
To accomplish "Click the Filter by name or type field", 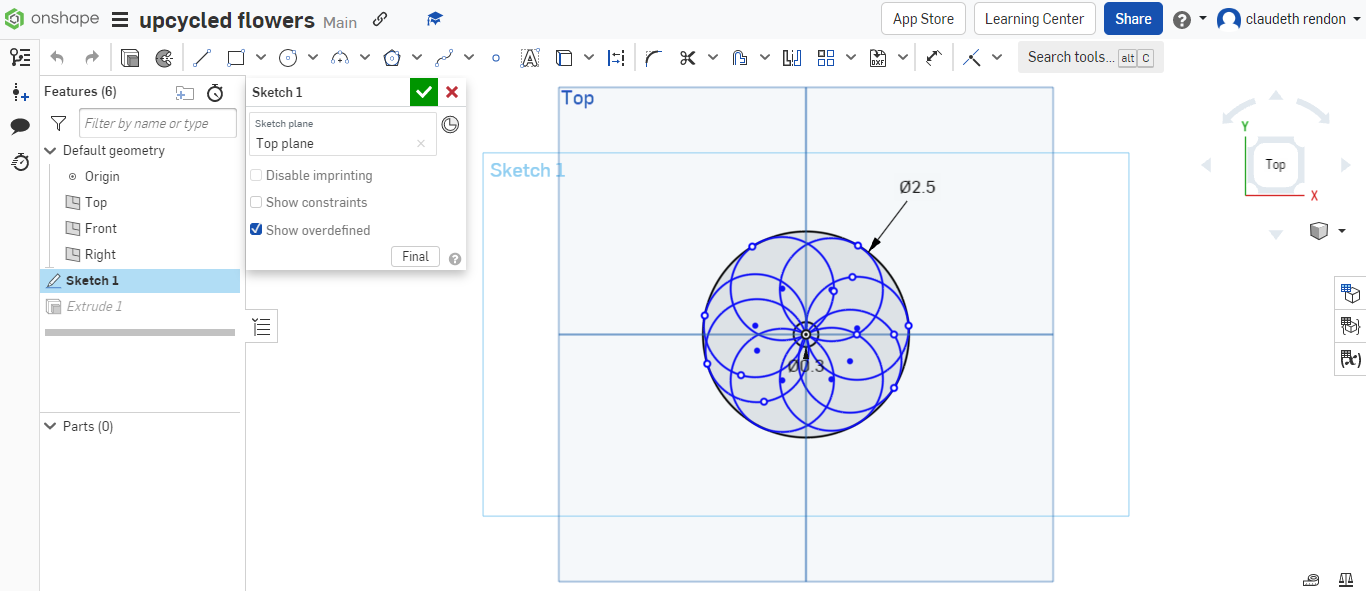I will coord(158,123).
